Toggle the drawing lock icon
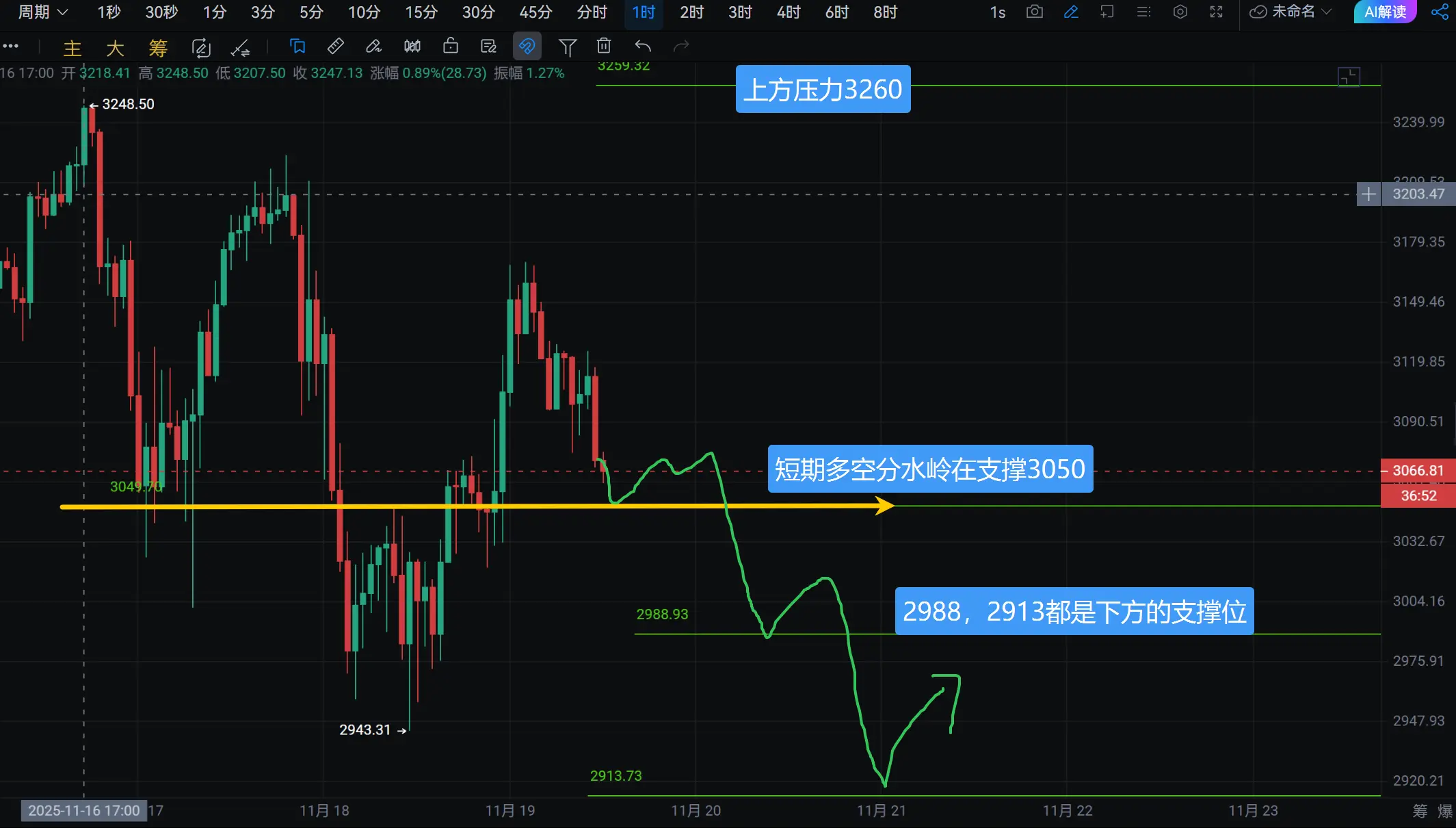Viewport: 1456px width, 828px height. [450, 46]
